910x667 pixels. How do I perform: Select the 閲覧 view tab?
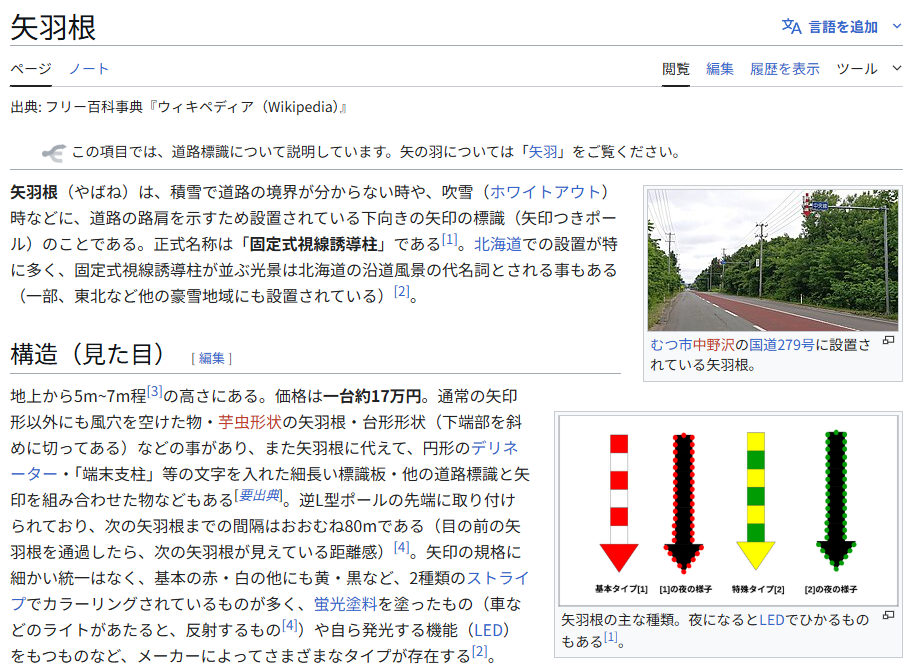pos(676,69)
